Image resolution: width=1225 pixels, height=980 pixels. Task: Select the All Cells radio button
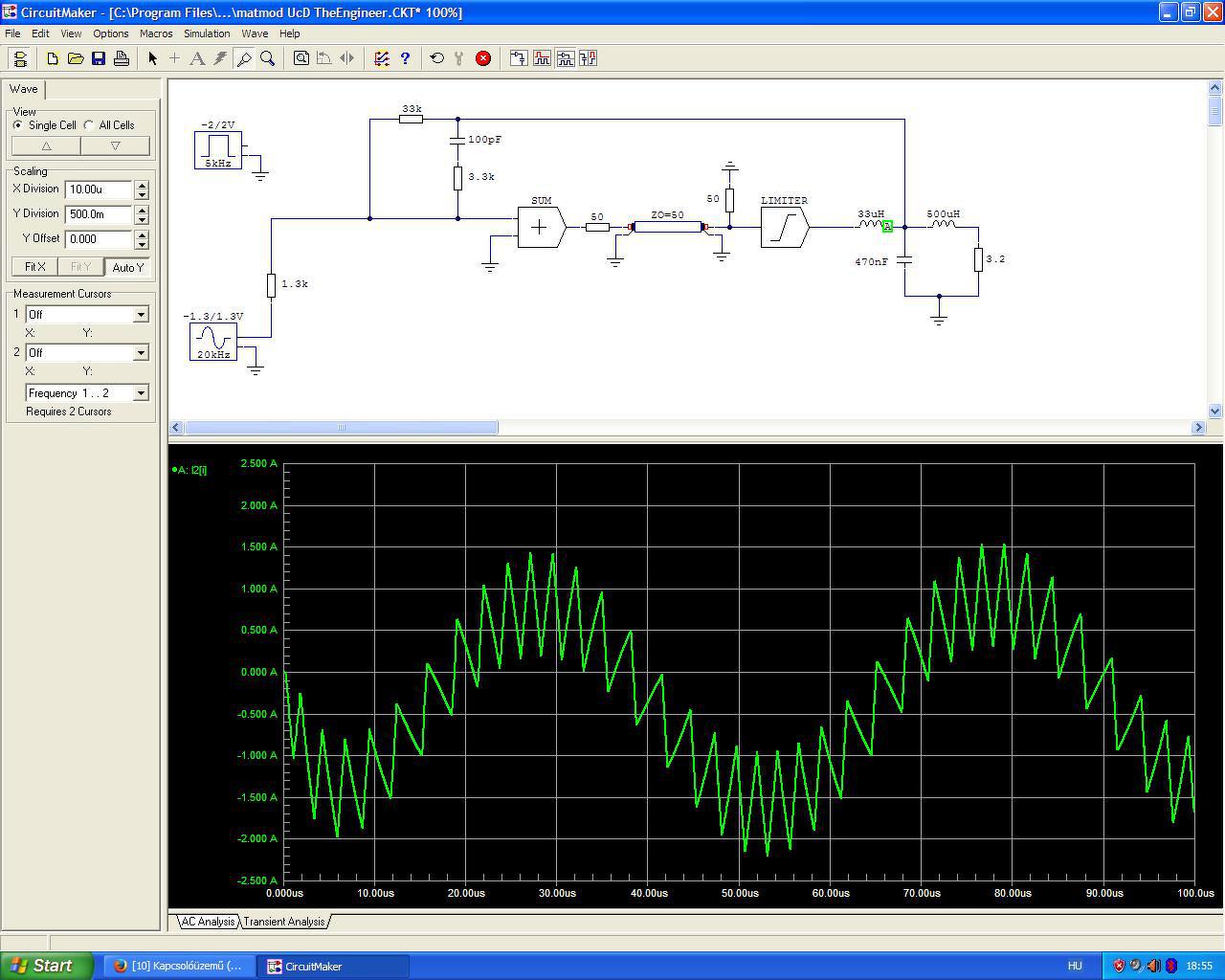click(89, 125)
